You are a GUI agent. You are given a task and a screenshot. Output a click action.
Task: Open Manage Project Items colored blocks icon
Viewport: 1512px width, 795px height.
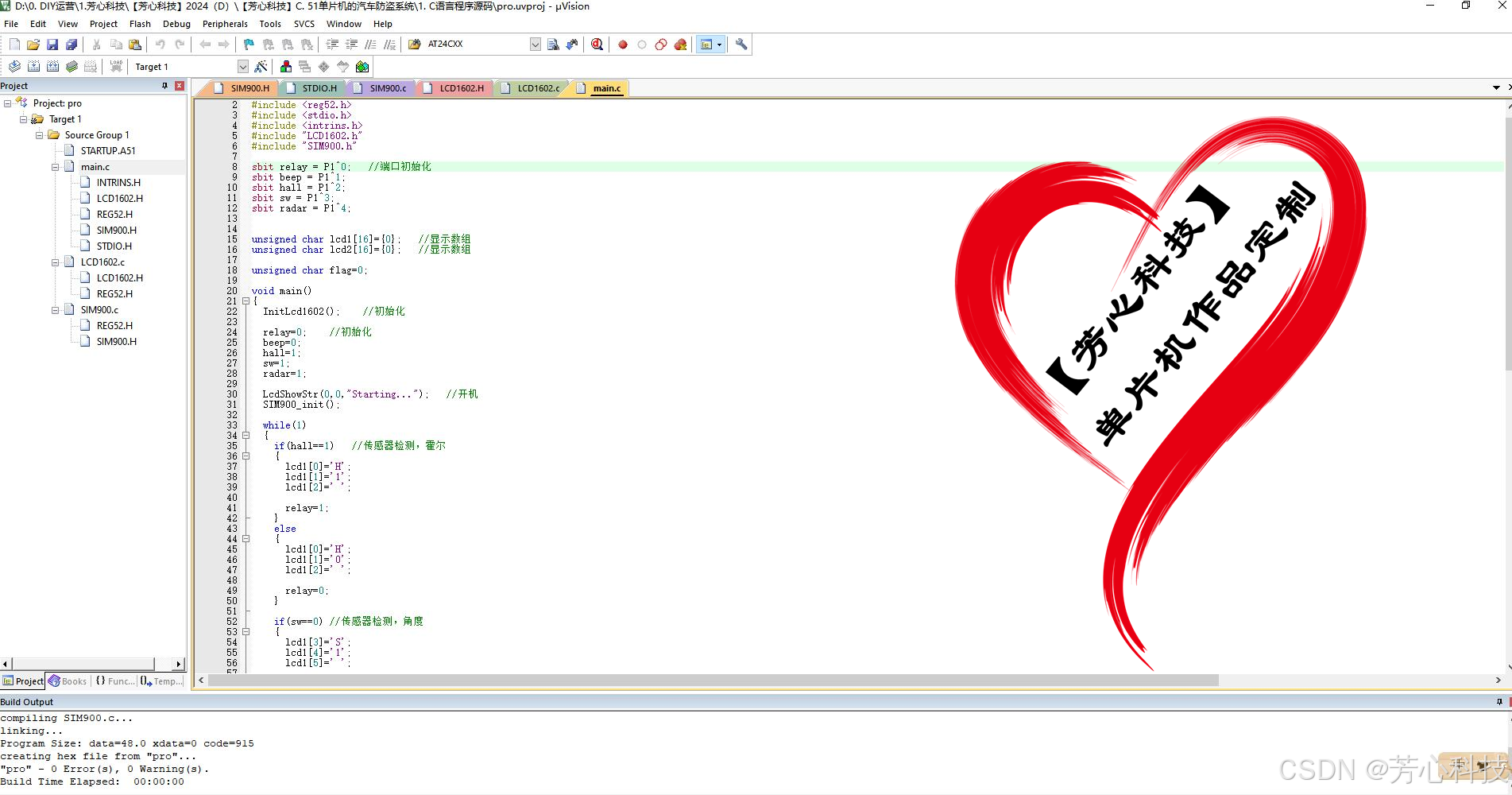tap(286, 67)
